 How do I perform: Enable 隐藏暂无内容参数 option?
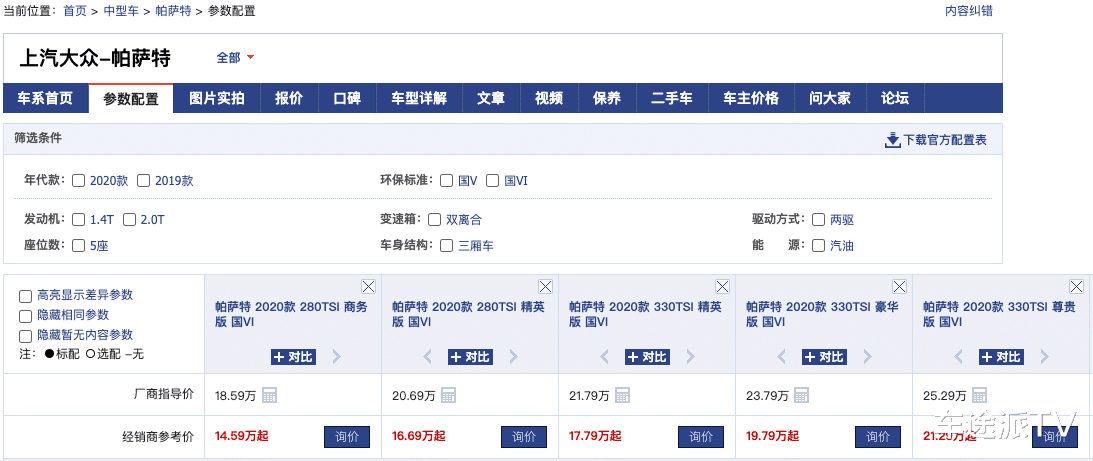coord(26,335)
